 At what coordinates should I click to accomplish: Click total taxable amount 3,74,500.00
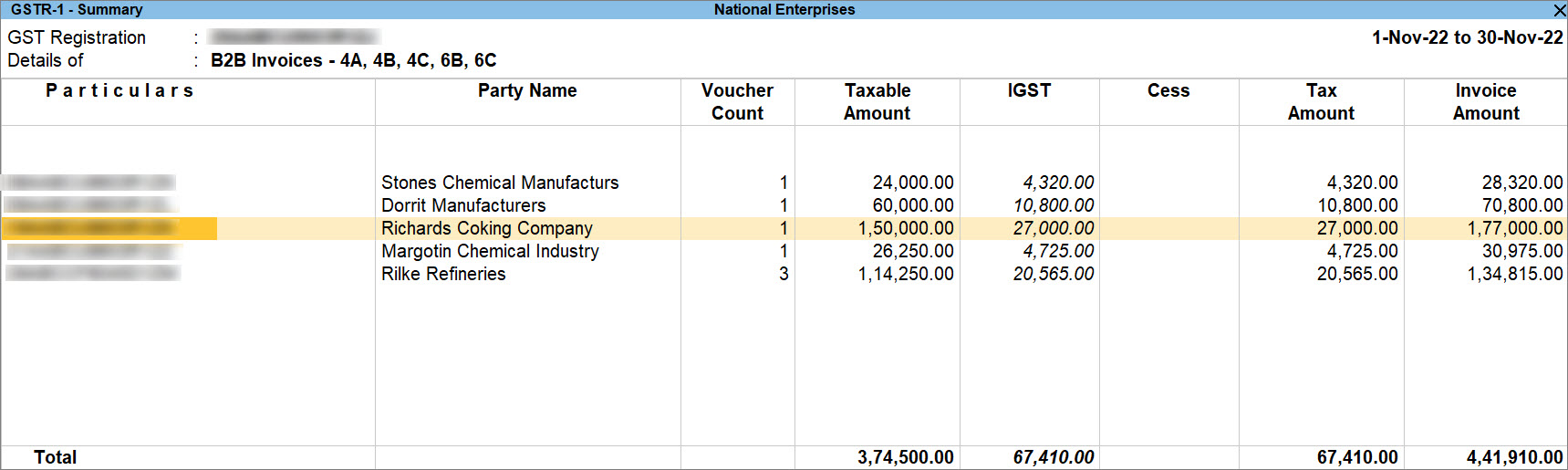tap(906, 457)
